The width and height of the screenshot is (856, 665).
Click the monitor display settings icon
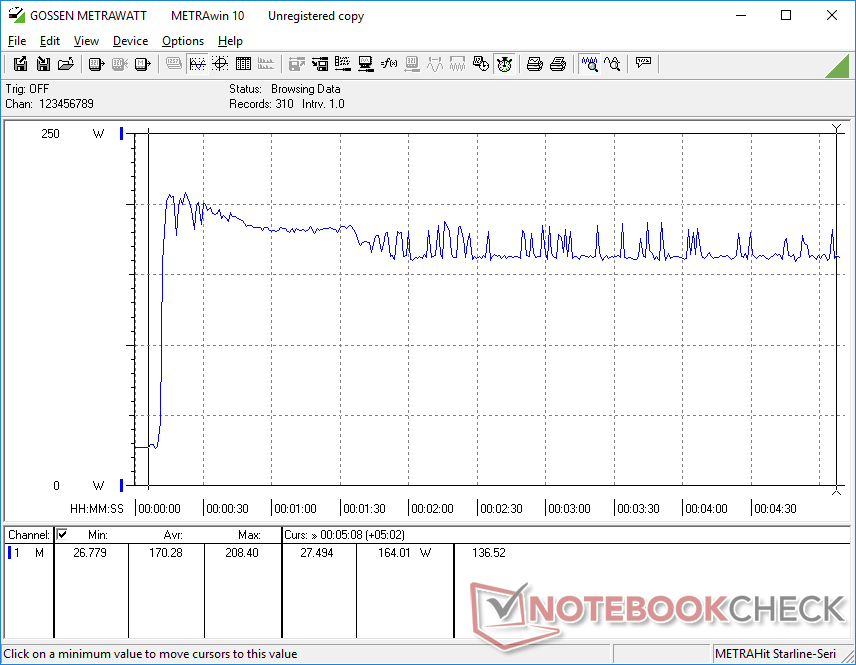(365, 64)
